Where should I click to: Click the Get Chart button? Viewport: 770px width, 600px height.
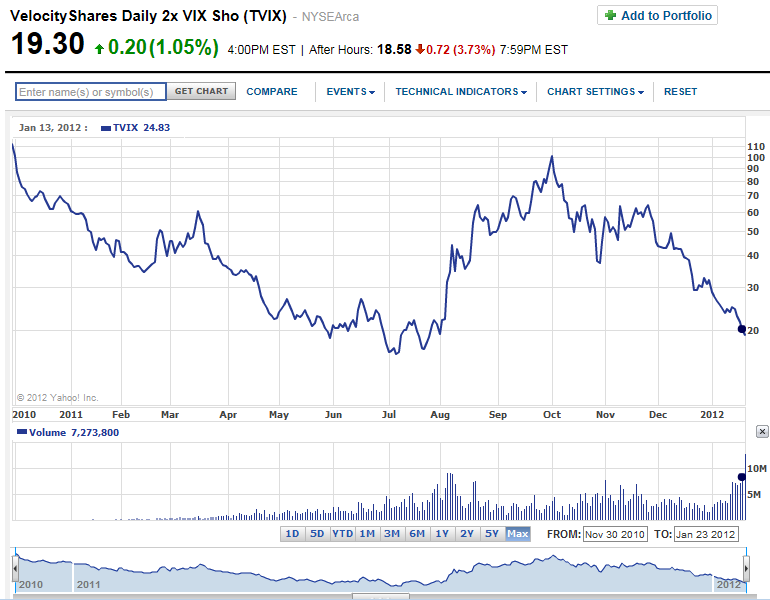coord(201,91)
